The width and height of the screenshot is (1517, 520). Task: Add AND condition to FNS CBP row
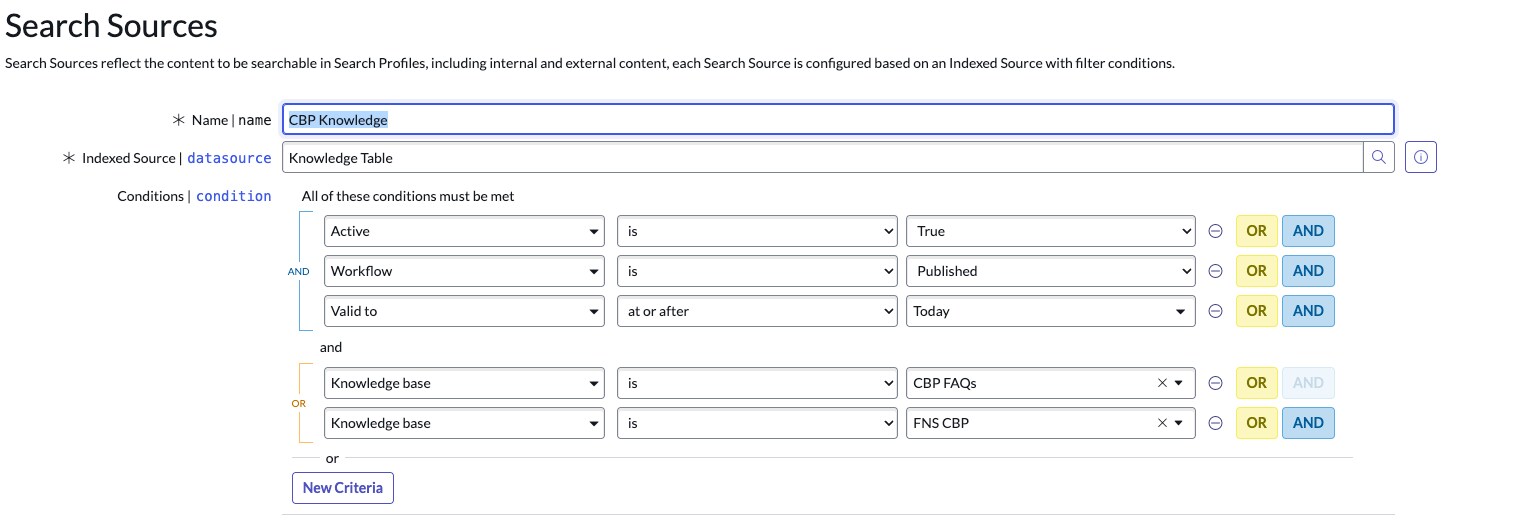click(1308, 423)
